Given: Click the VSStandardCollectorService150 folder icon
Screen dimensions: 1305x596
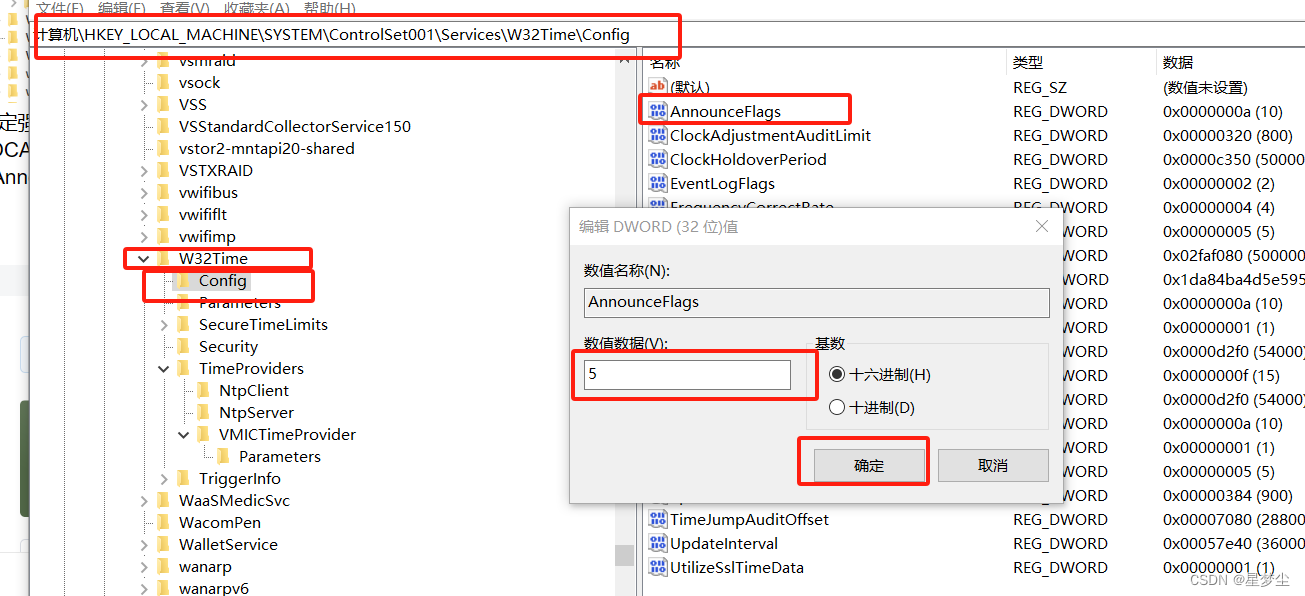Looking at the screenshot, I should coord(163,126).
